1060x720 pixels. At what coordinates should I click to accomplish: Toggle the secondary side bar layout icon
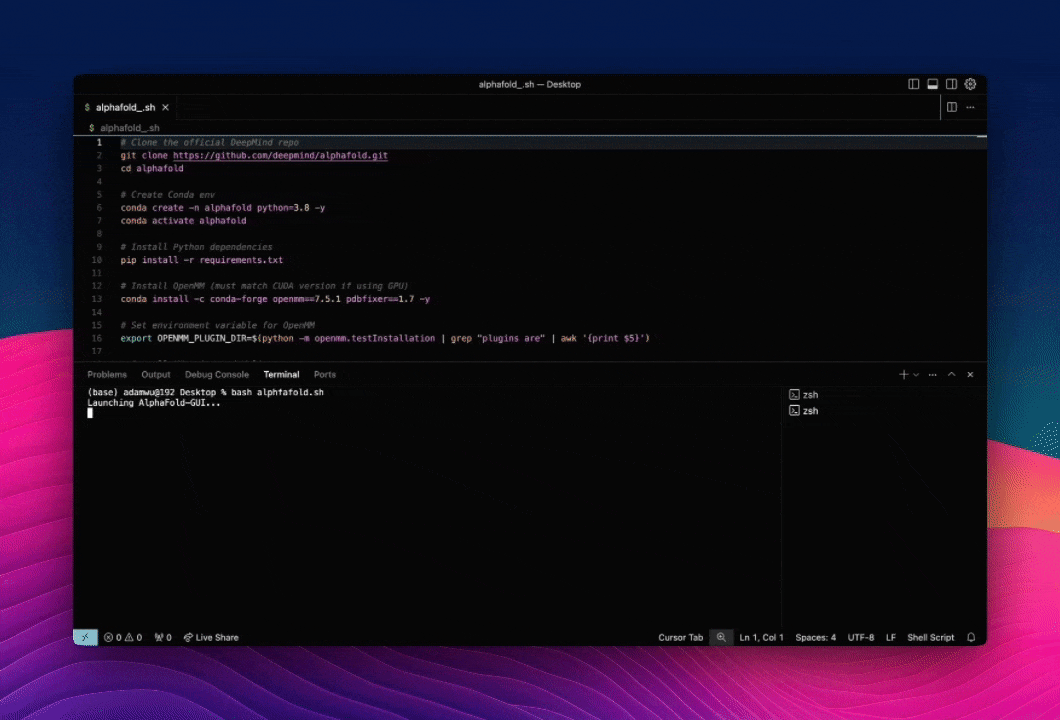point(952,84)
